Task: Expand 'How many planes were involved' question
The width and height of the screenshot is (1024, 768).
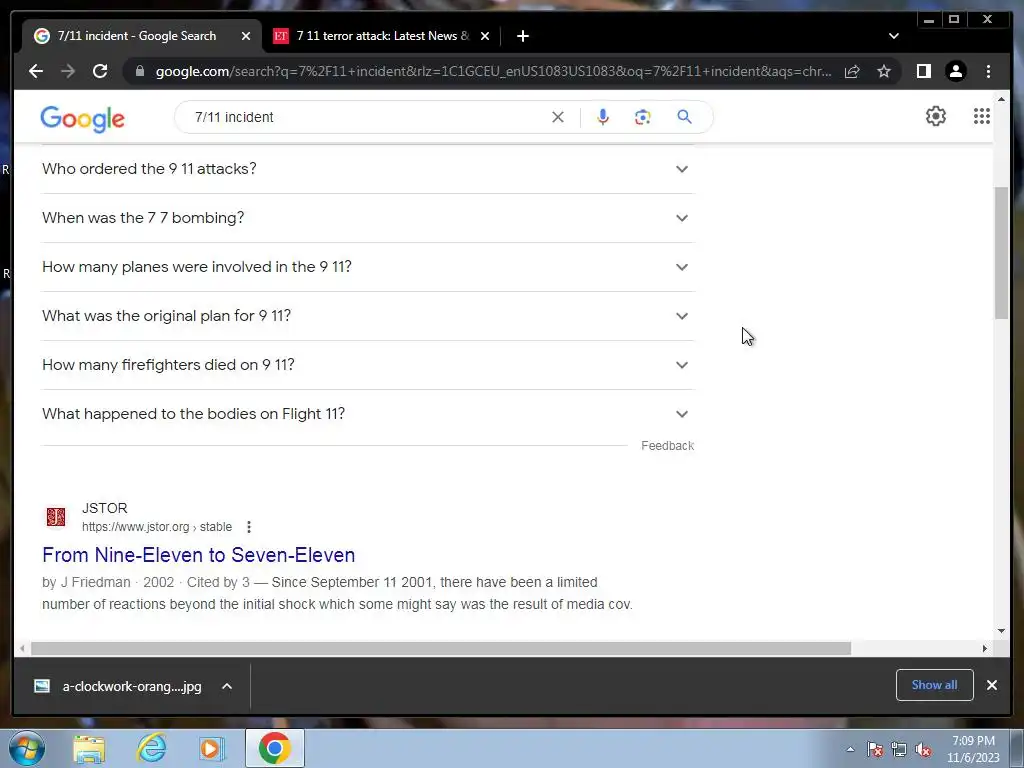Action: coord(368,266)
